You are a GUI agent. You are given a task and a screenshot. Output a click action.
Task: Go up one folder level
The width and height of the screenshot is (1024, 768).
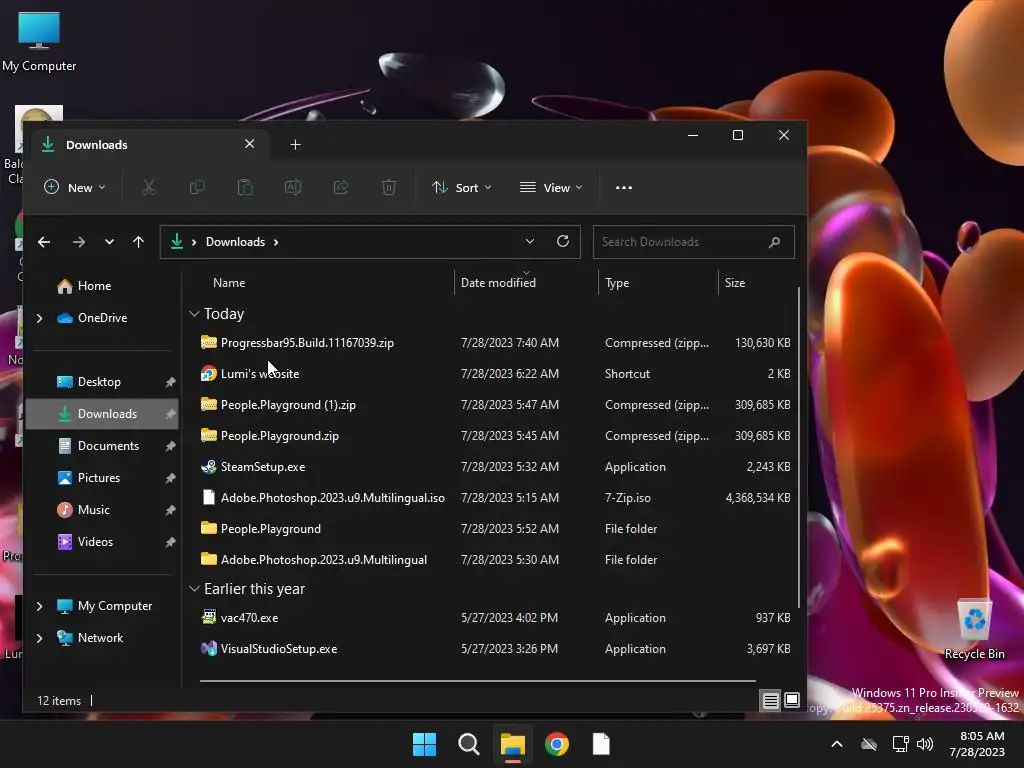[138, 242]
